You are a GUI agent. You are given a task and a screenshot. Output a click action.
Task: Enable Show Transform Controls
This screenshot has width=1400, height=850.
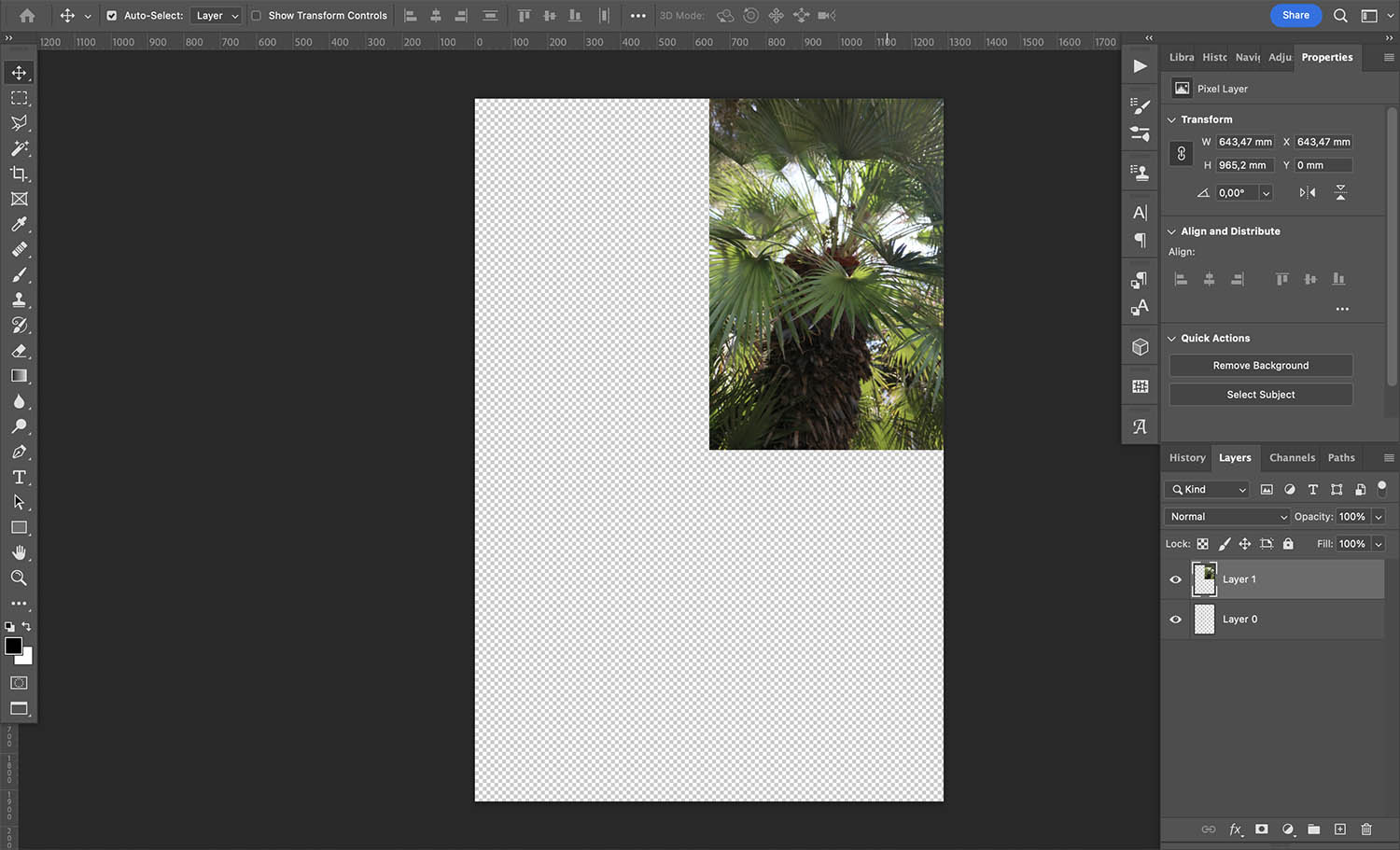click(x=256, y=15)
